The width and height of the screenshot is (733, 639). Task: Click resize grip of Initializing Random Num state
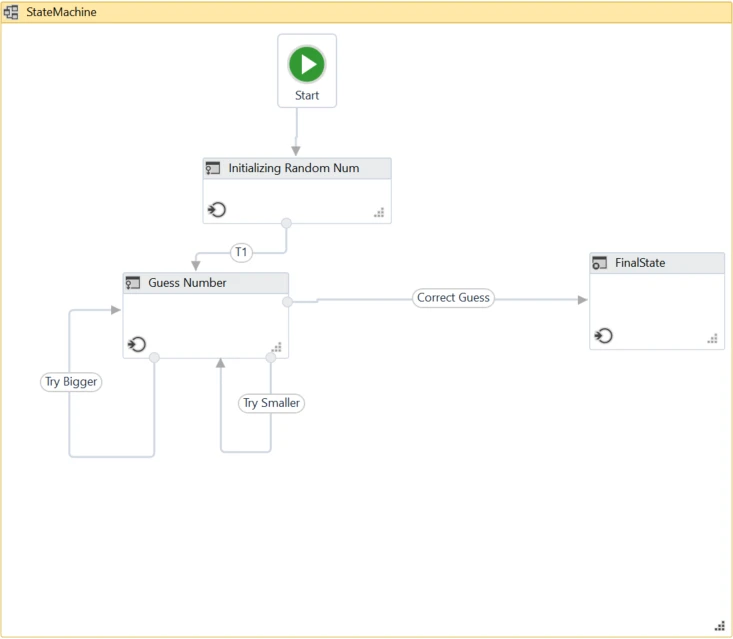tap(379, 213)
